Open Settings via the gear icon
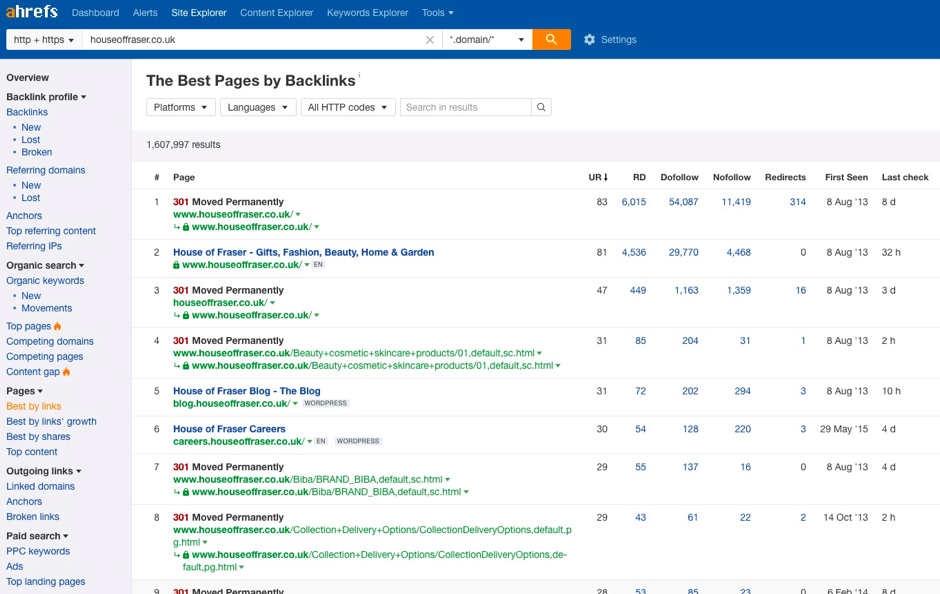 tap(589, 40)
